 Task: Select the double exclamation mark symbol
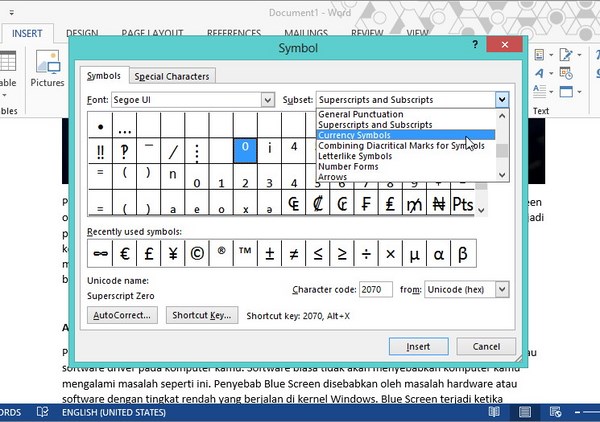(x=100, y=151)
